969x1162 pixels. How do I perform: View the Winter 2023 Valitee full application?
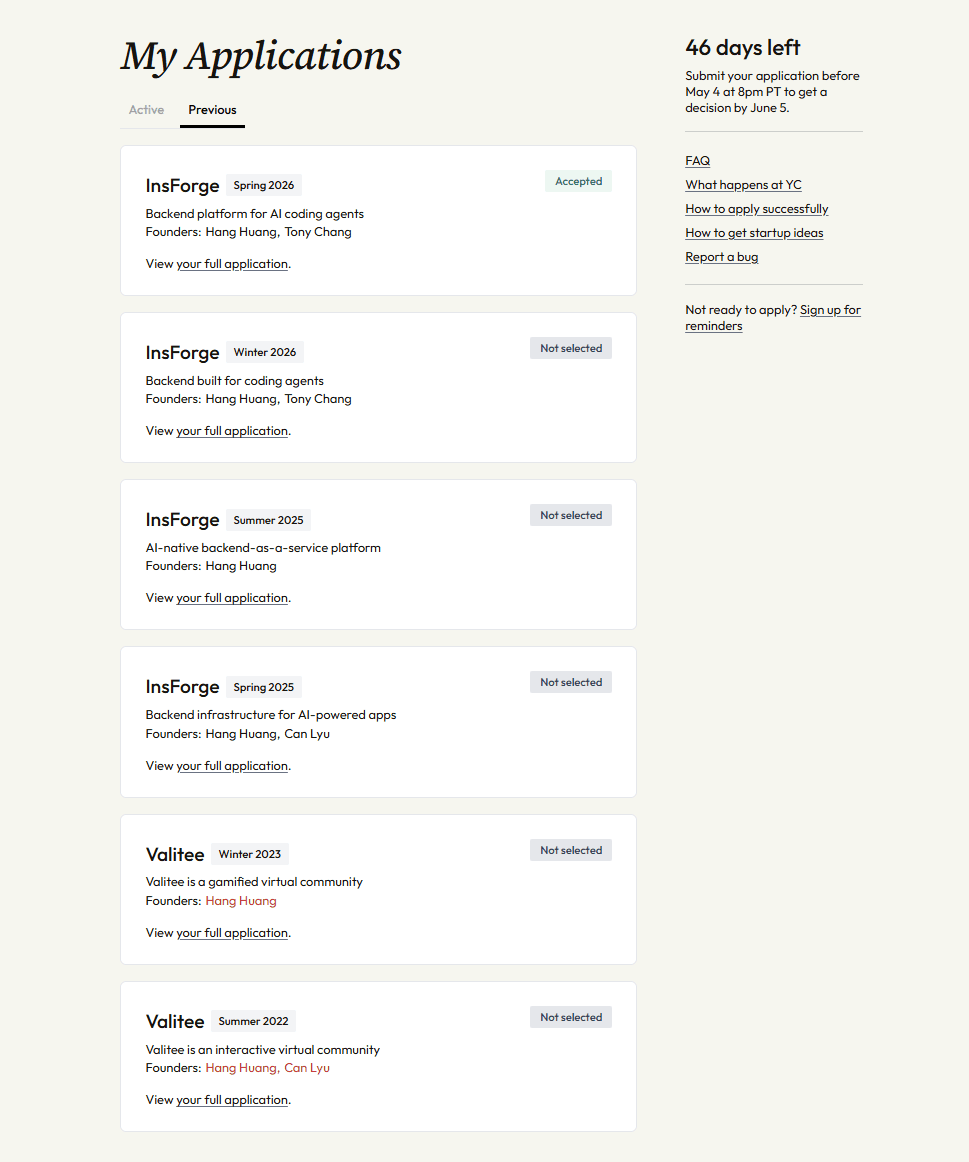pos(232,932)
